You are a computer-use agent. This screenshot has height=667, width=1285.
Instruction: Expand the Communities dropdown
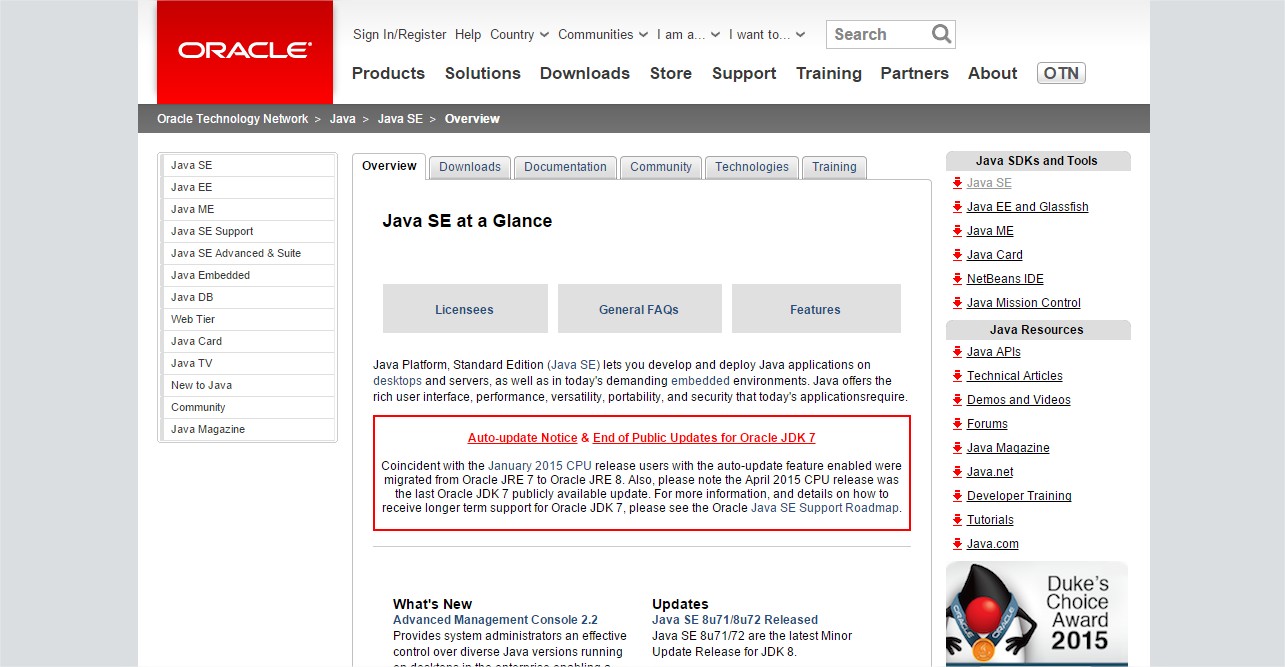pos(603,34)
